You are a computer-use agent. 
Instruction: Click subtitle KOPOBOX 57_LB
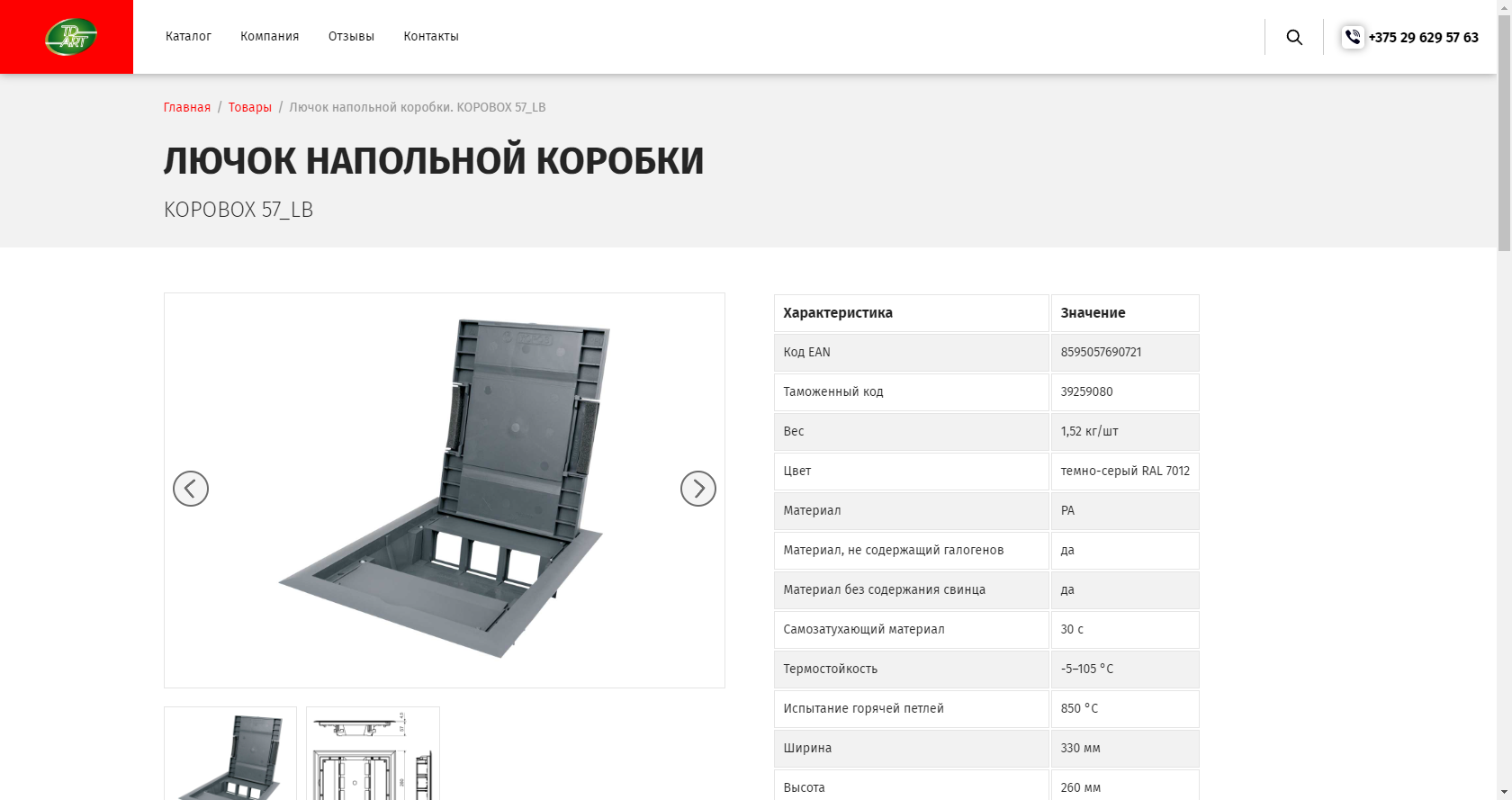pyautogui.click(x=238, y=210)
